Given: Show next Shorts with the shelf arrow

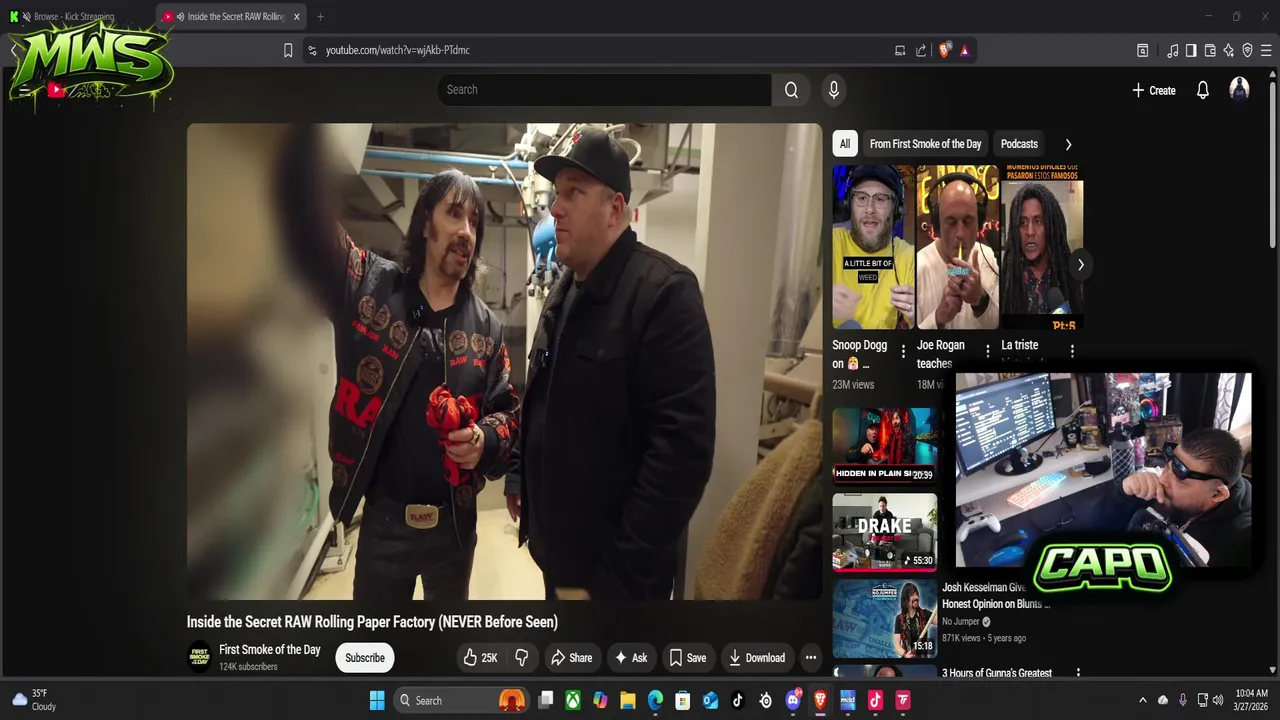Looking at the screenshot, I should tap(1080, 265).
